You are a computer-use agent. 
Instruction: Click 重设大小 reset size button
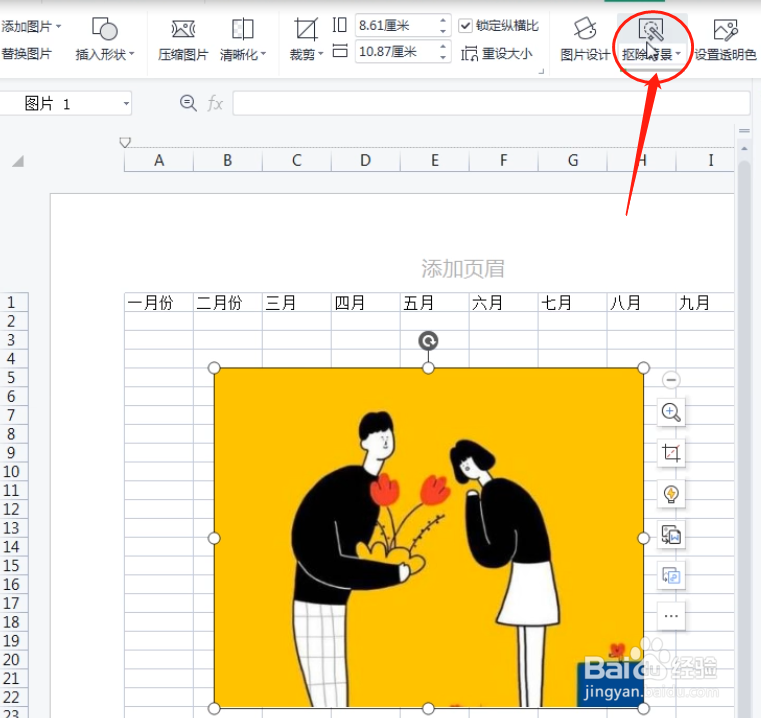pyautogui.click(x=497, y=53)
